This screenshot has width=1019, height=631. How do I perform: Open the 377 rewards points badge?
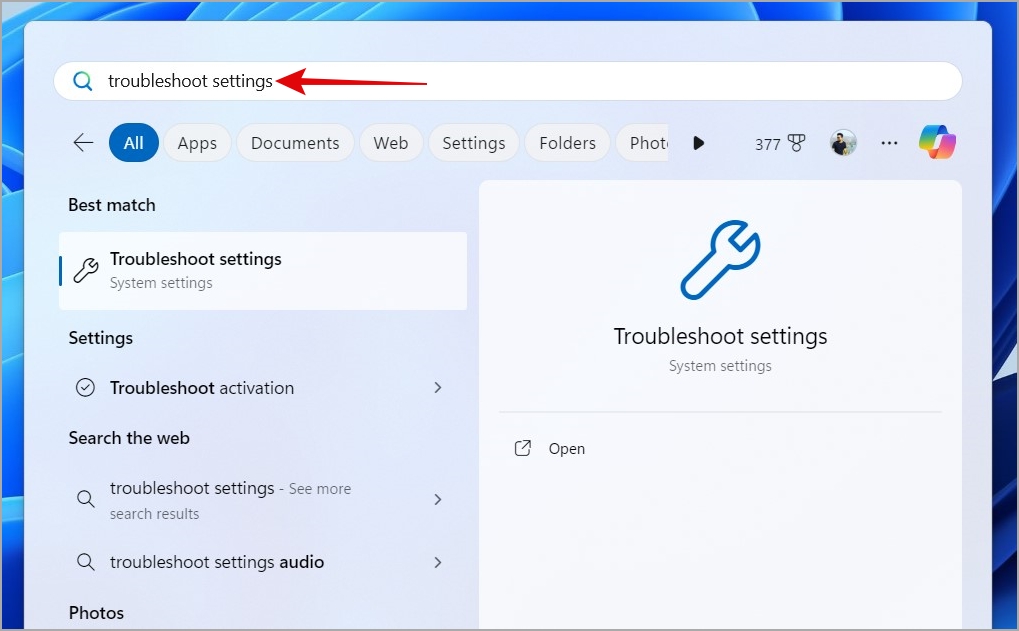[x=780, y=143]
